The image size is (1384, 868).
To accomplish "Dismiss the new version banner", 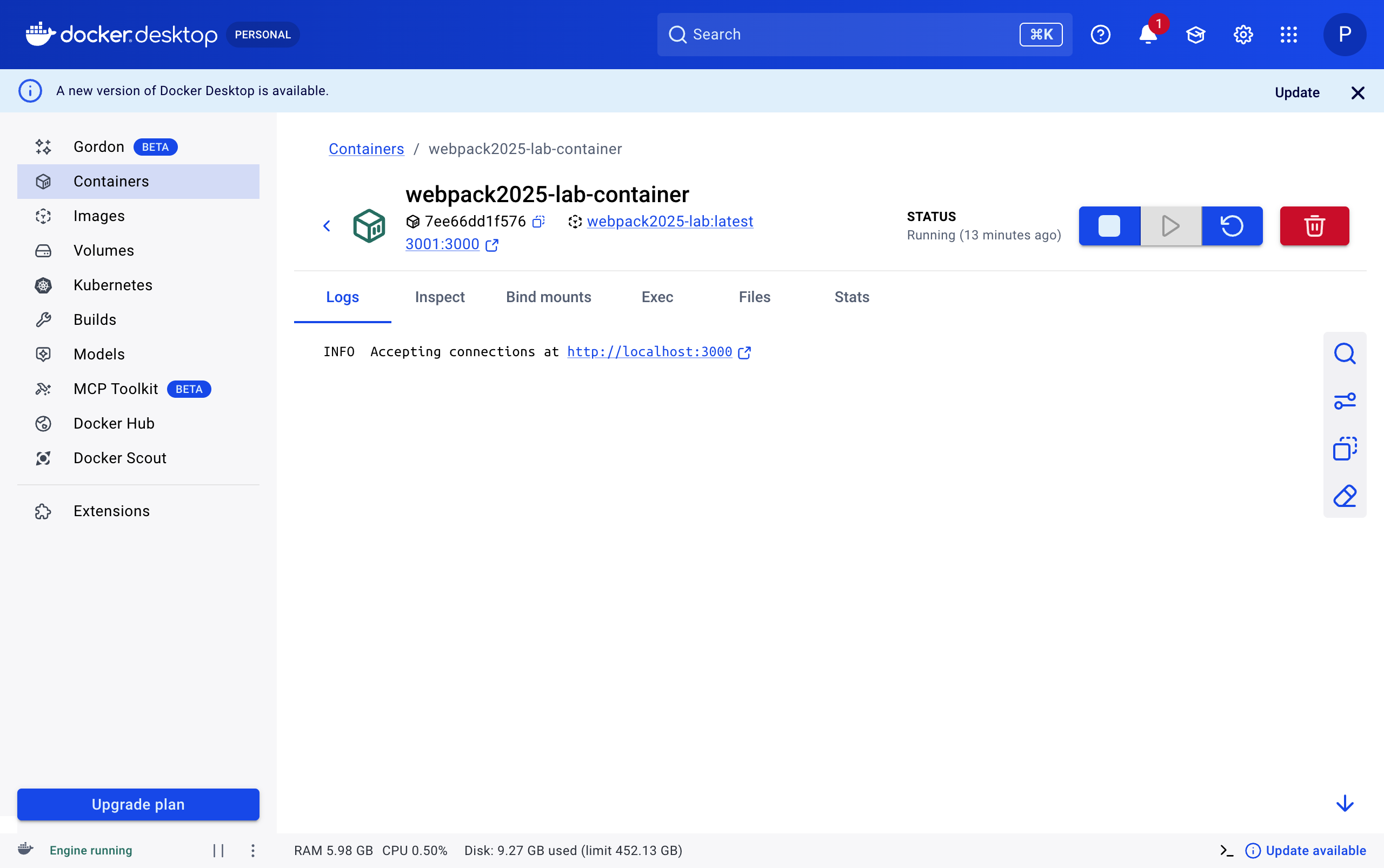I will click(x=1358, y=92).
